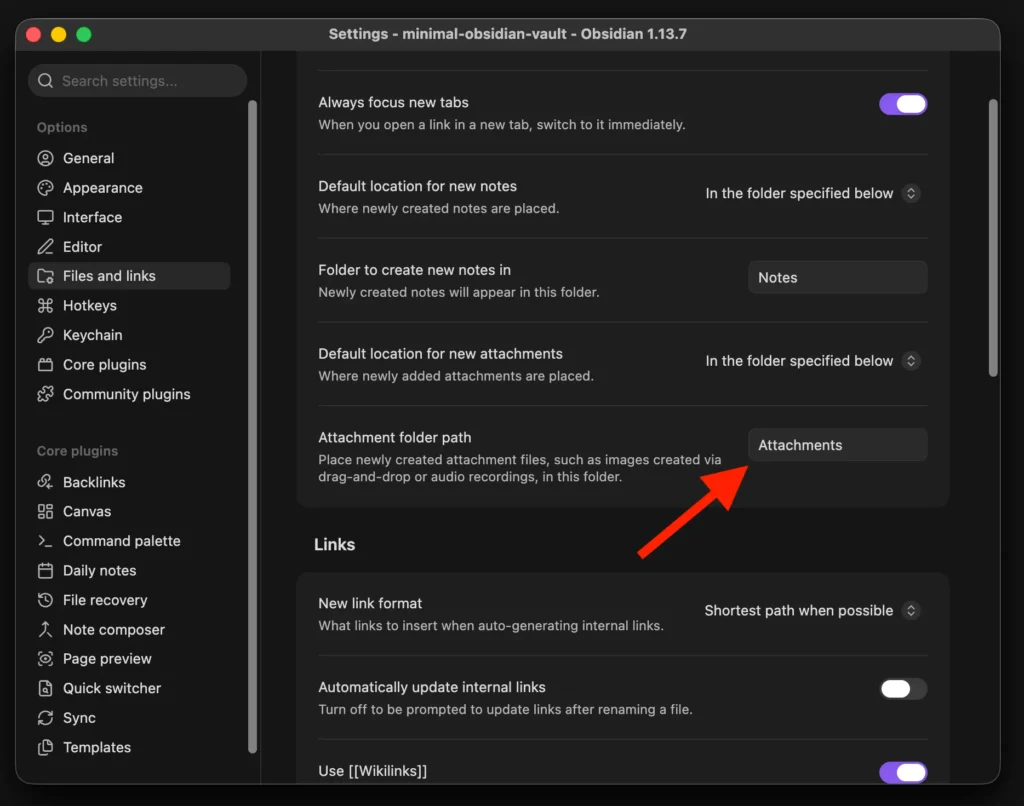The height and width of the screenshot is (806, 1024).
Task: Click the sidebar navigation scrollbar
Action: coord(252,427)
